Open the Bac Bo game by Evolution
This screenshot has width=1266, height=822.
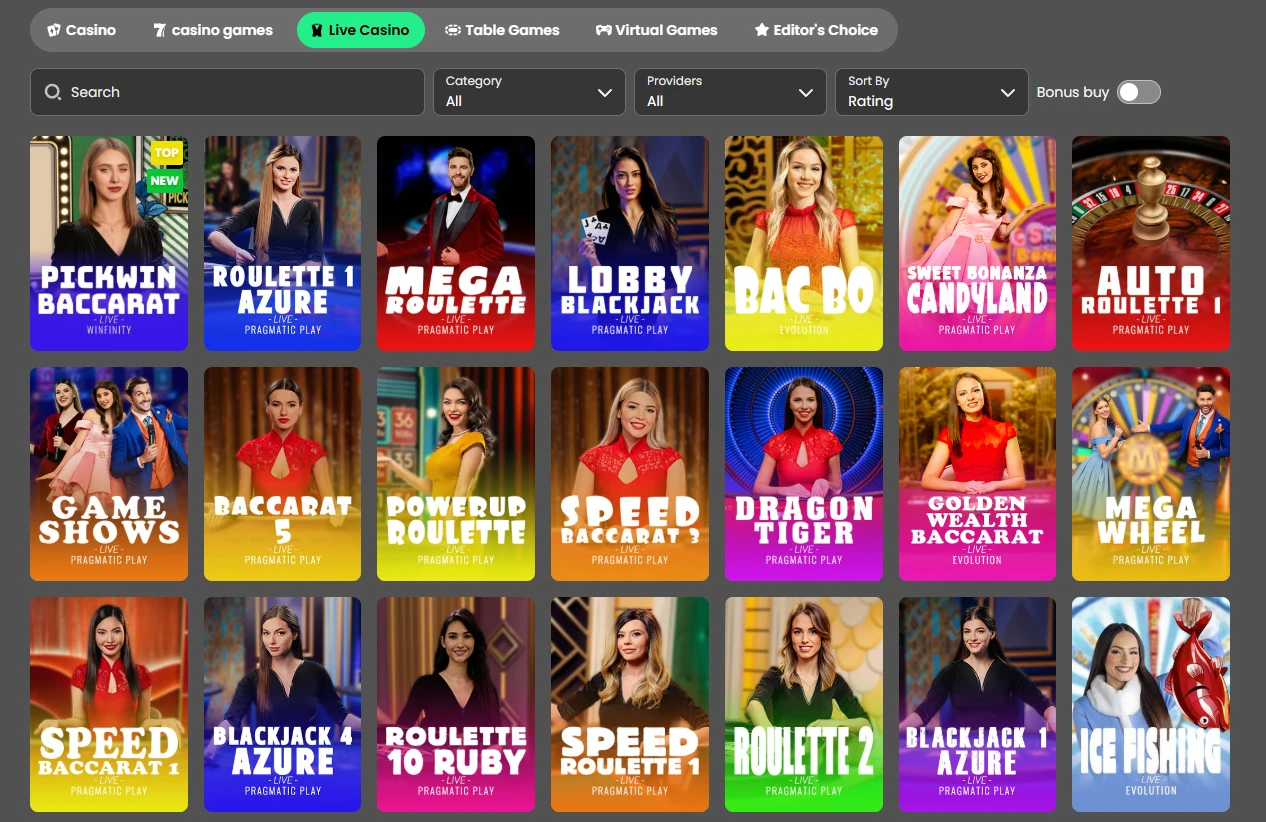[804, 244]
